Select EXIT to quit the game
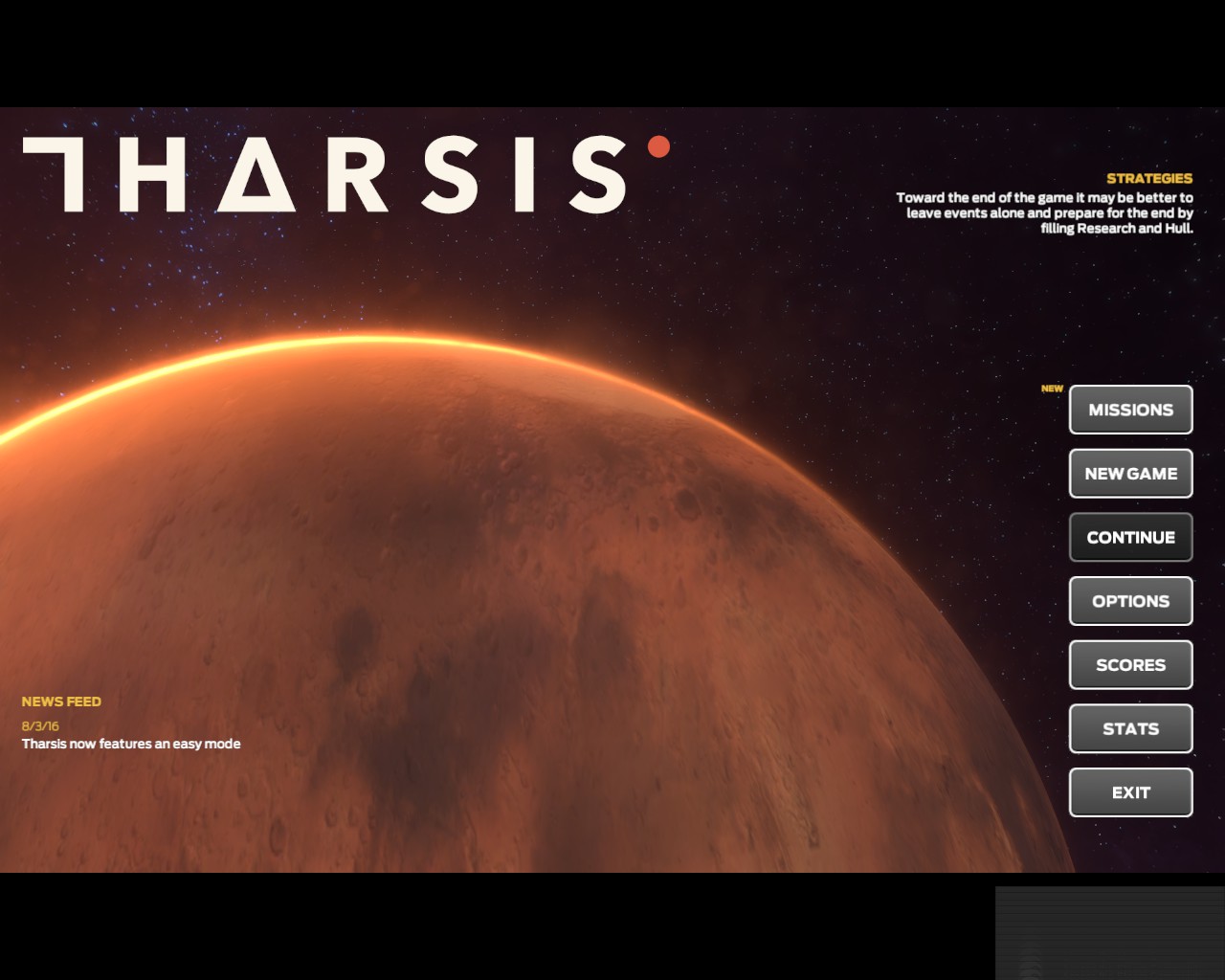The height and width of the screenshot is (980, 1225). (1130, 792)
